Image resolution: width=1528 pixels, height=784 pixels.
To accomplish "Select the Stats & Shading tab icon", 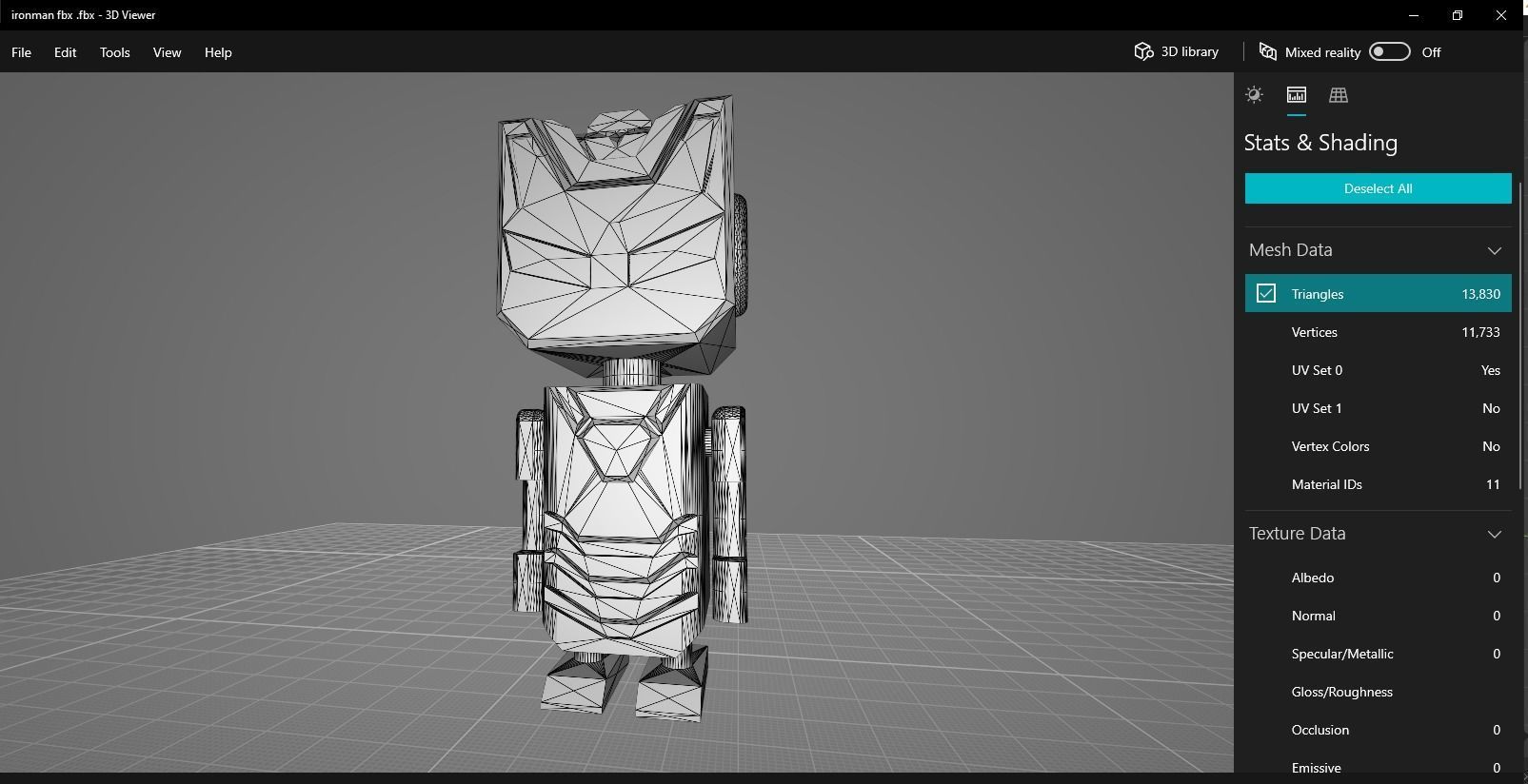I will [x=1296, y=94].
